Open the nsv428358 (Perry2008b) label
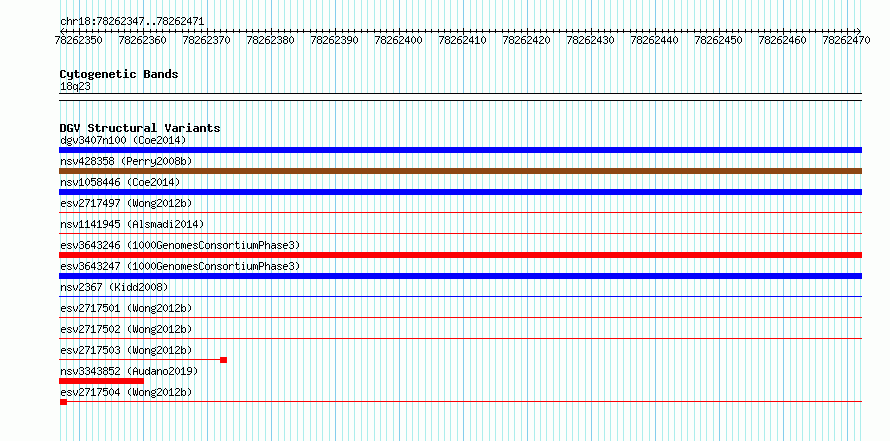 (x=126, y=161)
